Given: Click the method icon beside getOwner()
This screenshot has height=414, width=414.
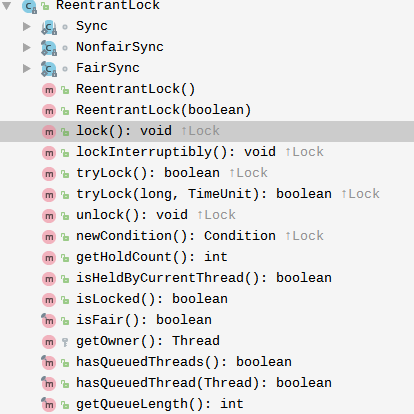Looking at the screenshot, I should [49, 342].
